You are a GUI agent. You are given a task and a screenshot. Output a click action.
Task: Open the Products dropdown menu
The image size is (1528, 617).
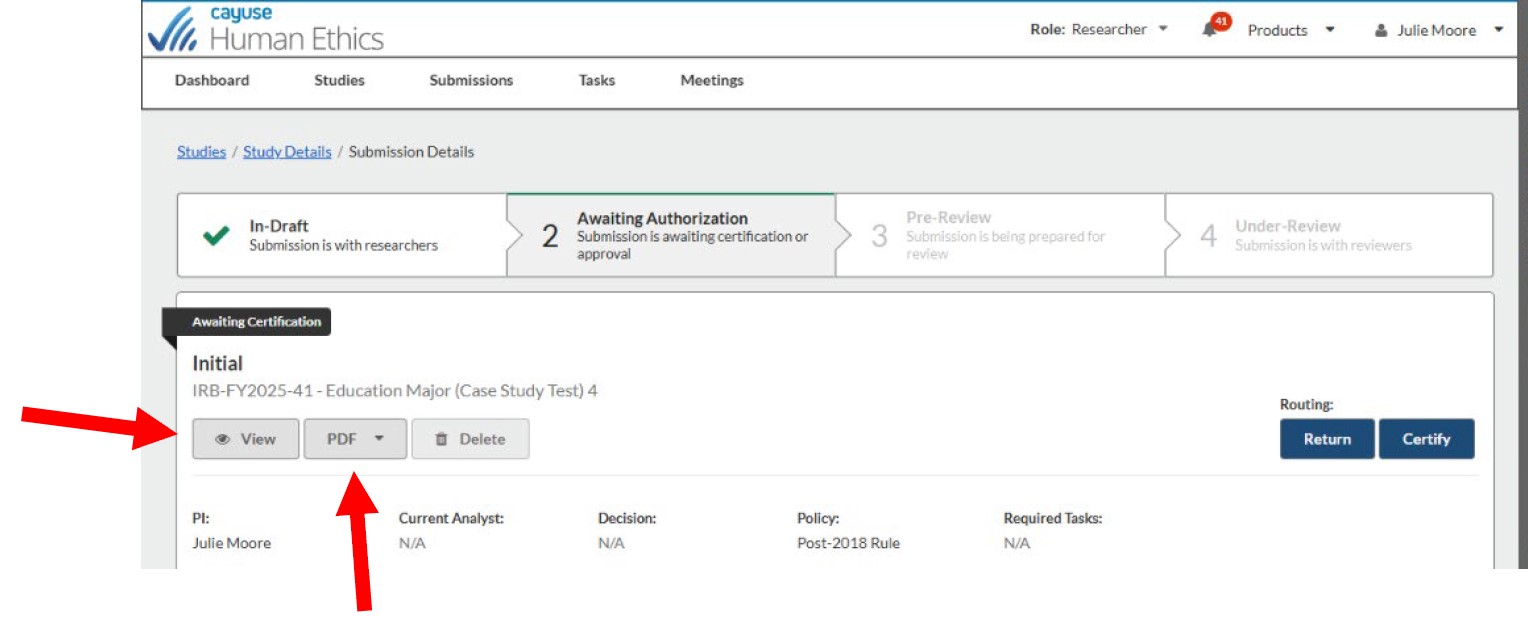pos(1291,30)
